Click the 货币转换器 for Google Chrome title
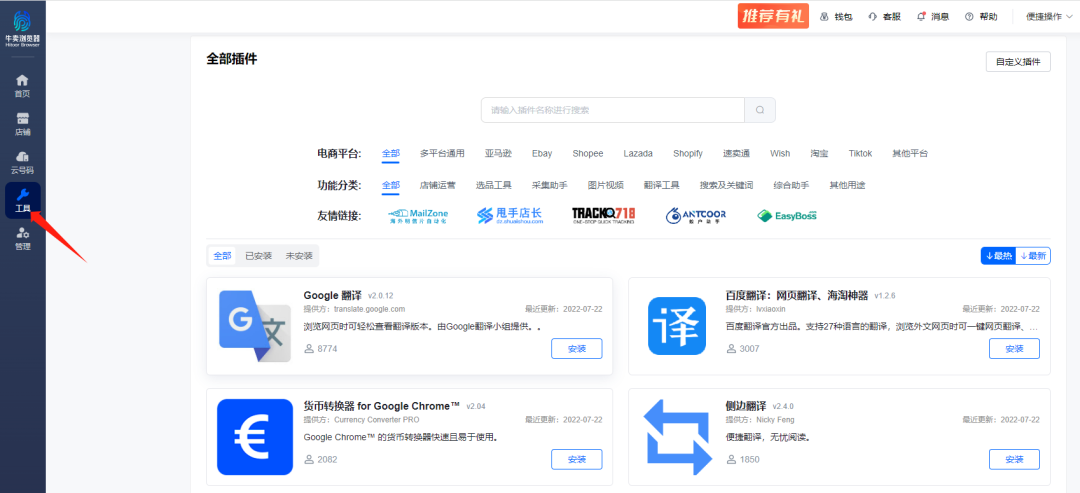The width and height of the screenshot is (1080, 493). (x=382, y=406)
